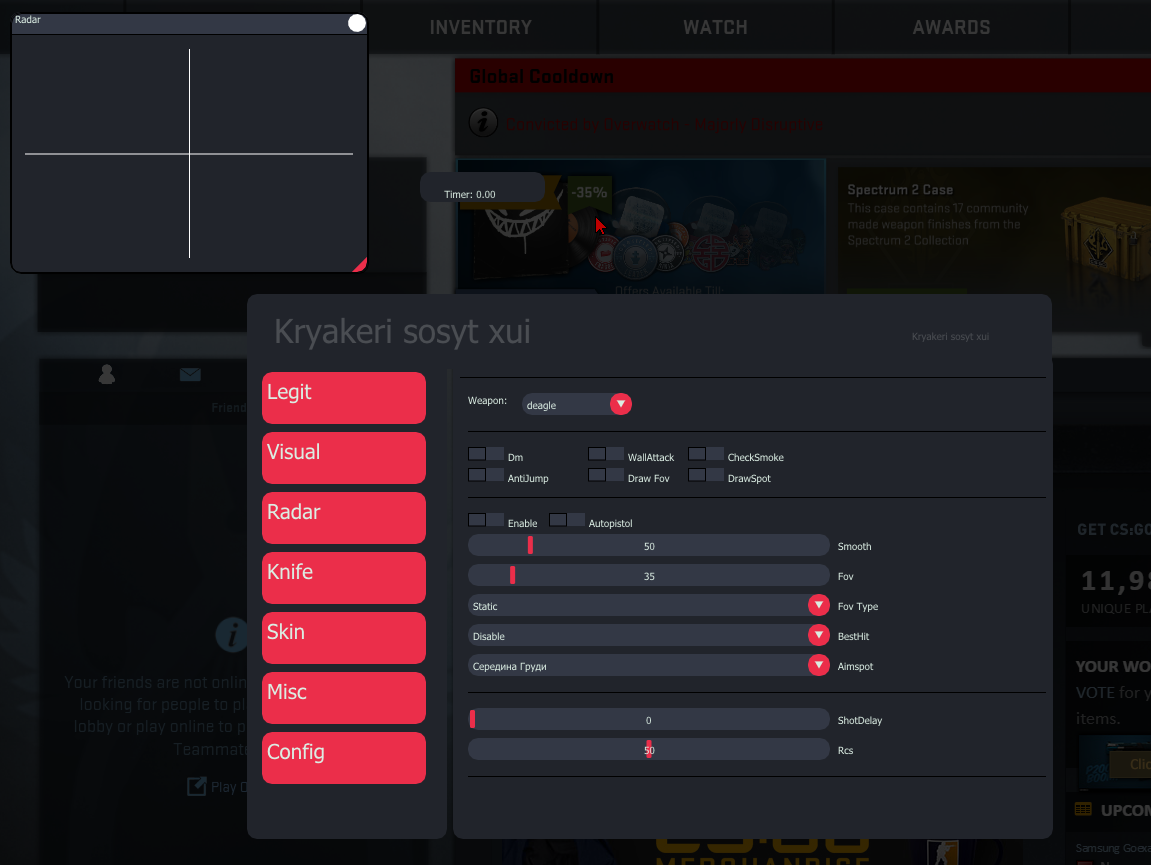The image size is (1151, 865).
Task: Open the BestHit dropdown set to Disable
Action: [818, 636]
